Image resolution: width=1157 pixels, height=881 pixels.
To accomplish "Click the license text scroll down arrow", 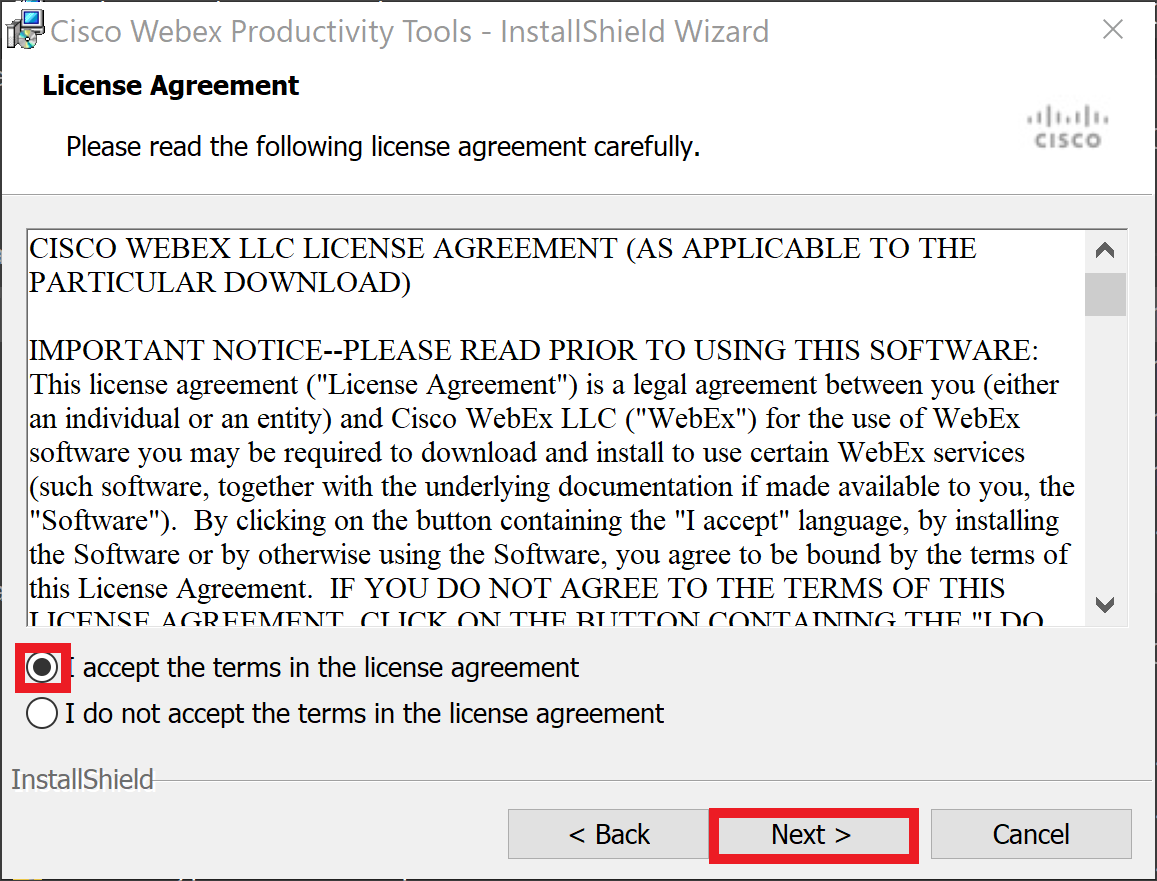I will [x=1105, y=605].
